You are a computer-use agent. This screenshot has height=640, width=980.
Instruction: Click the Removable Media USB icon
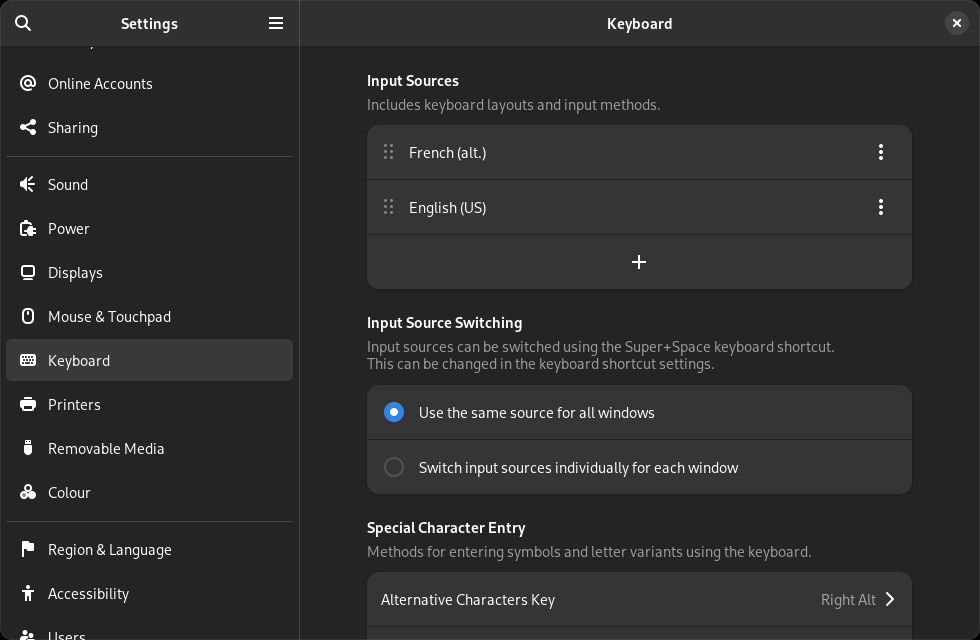28,448
